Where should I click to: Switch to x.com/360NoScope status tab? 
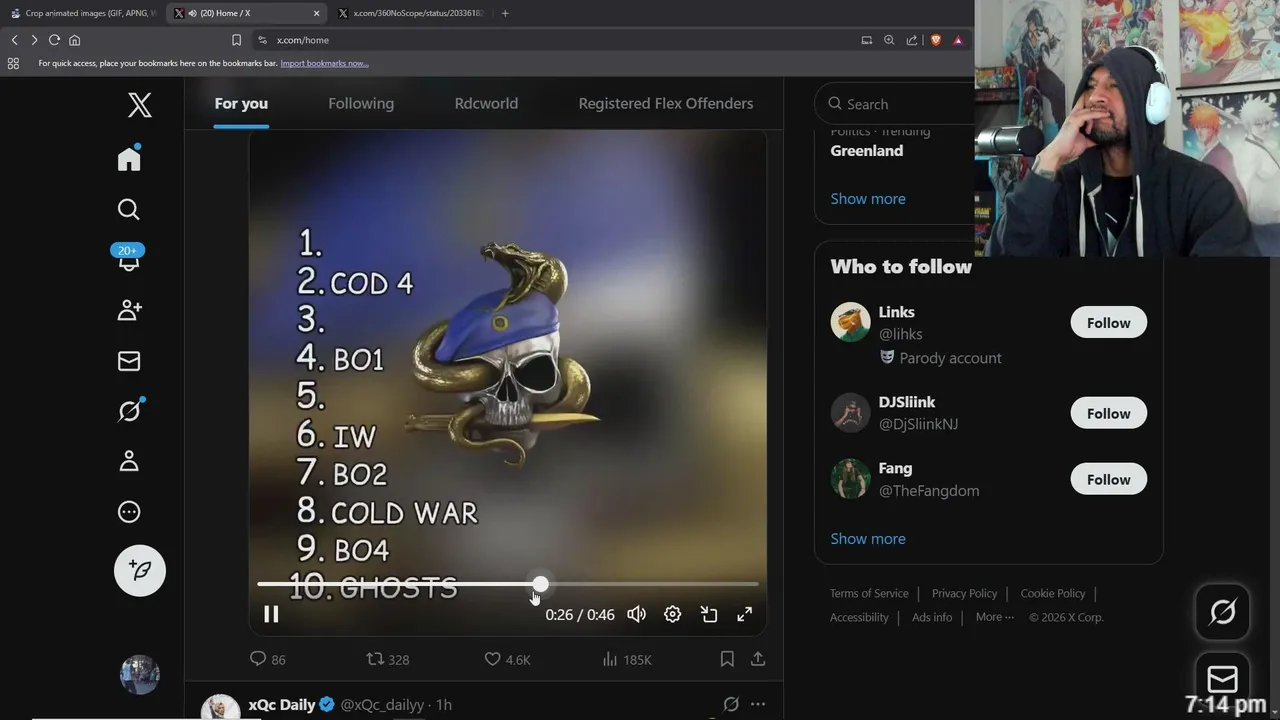[x=412, y=13]
